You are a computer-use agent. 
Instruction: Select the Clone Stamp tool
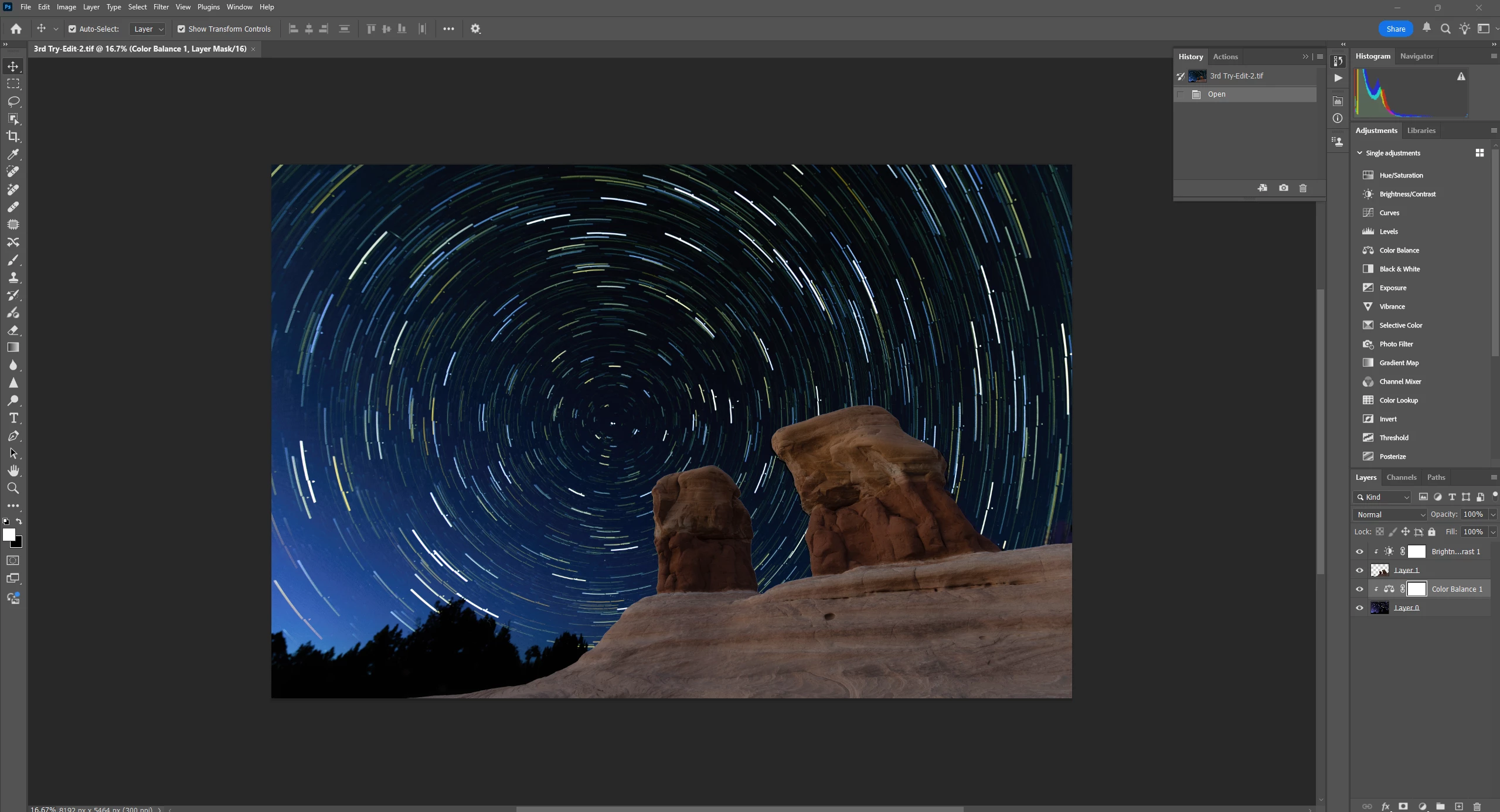tap(13, 278)
